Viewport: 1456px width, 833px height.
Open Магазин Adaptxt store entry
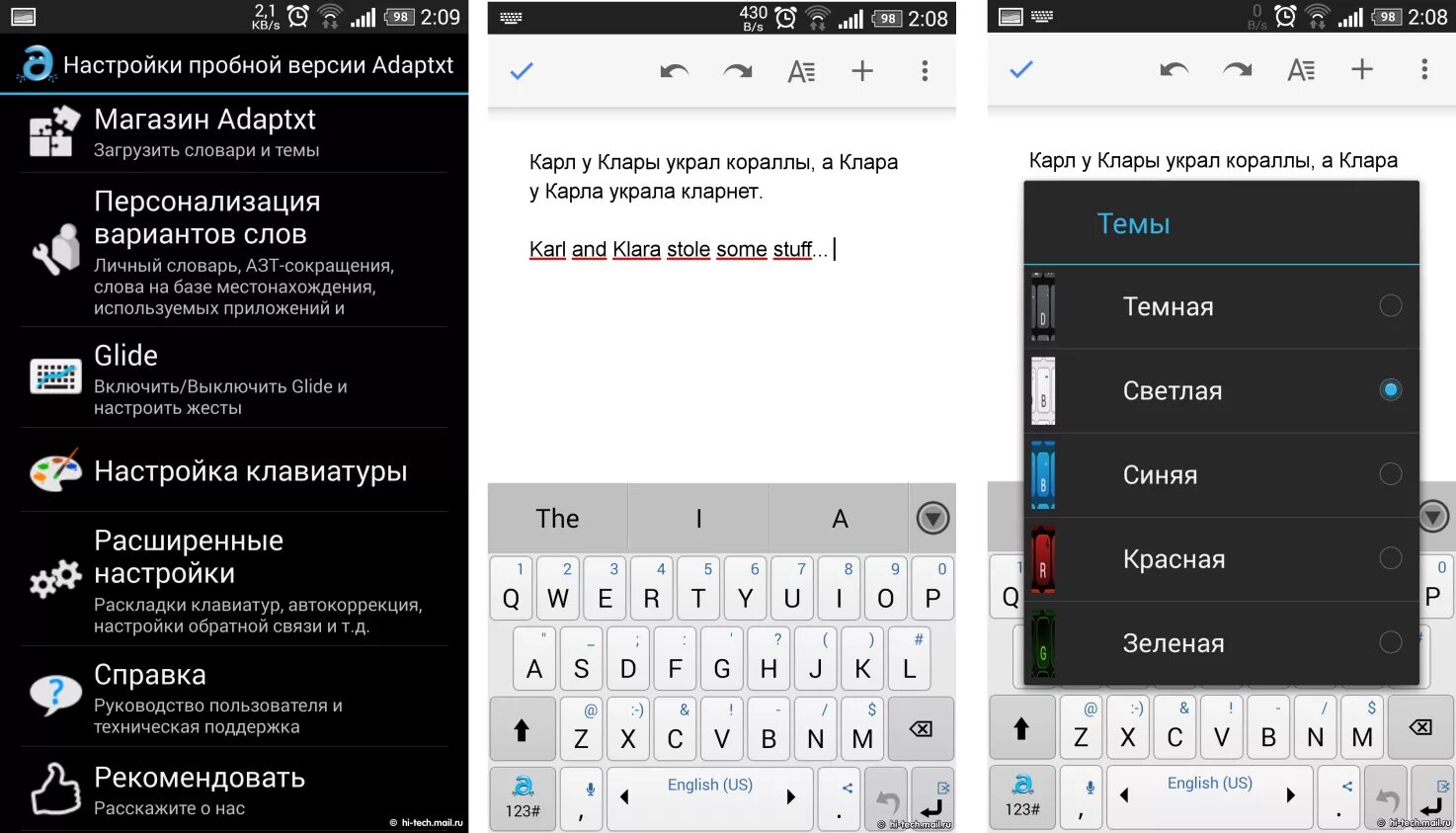click(234, 132)
